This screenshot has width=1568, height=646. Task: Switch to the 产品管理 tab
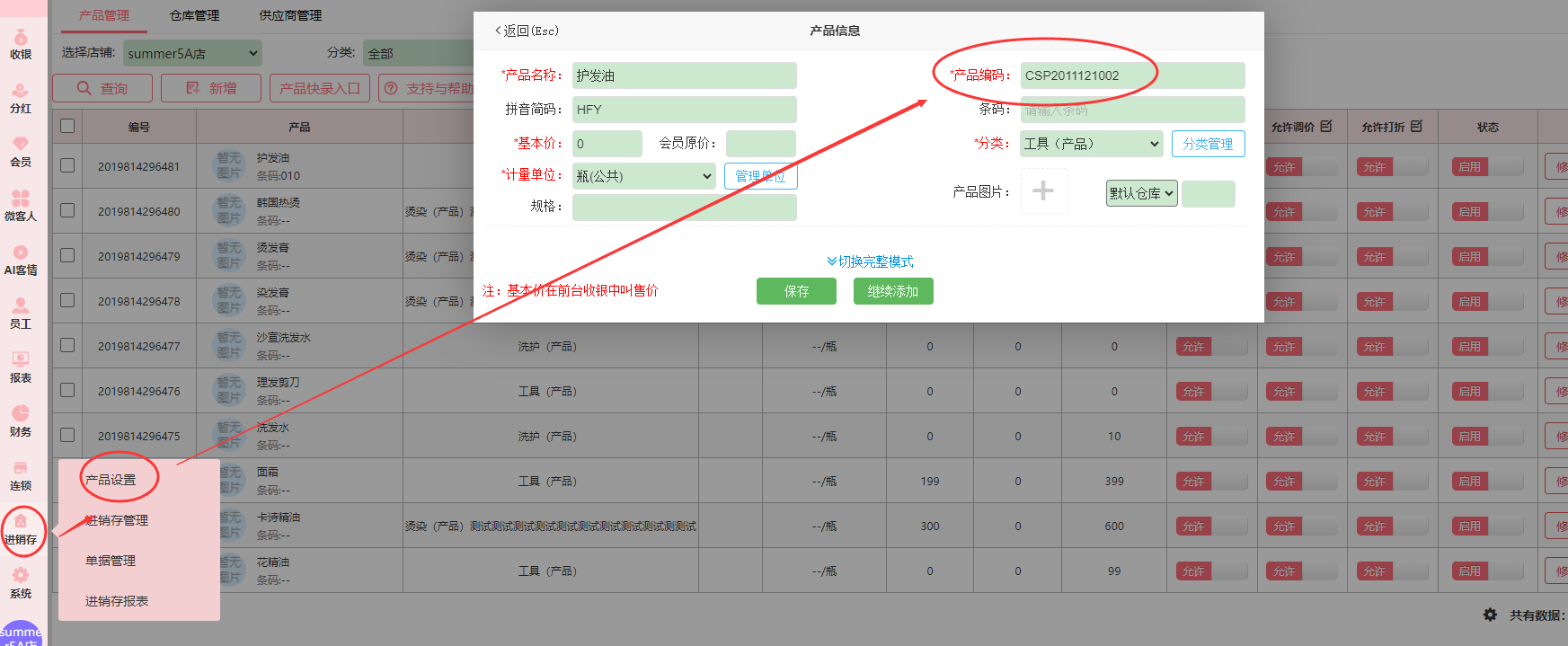pyautogui.click(x=104, y=15)
